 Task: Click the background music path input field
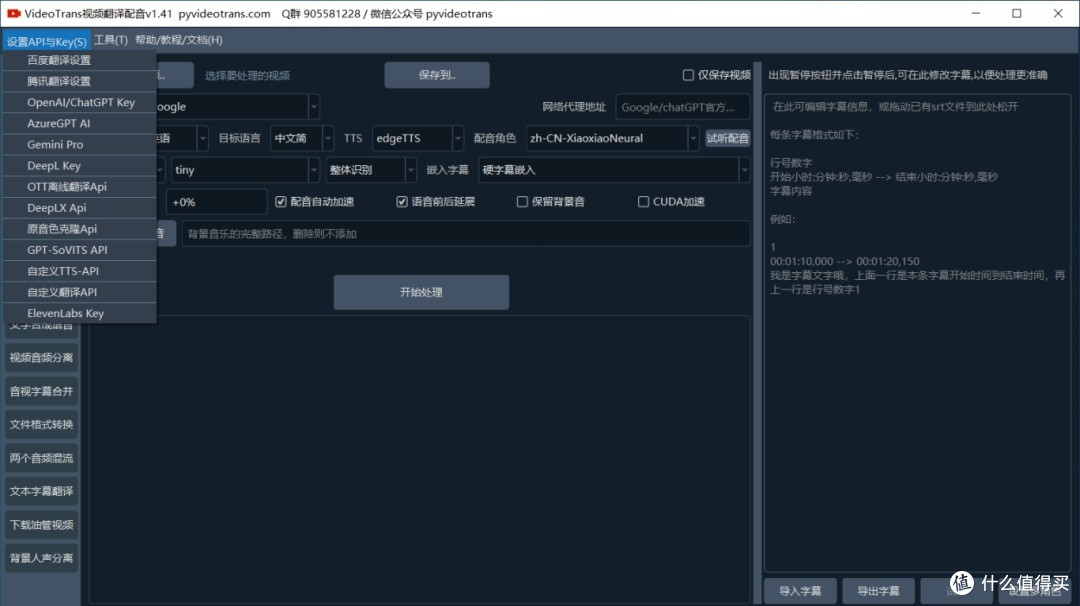(466, 233)
